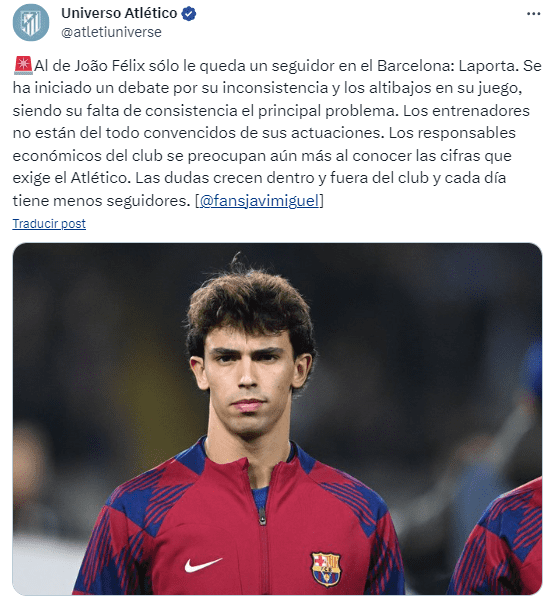Open the @fansjavimiguel mention link
The image size is (551, 601).
[x=259, y=200]
